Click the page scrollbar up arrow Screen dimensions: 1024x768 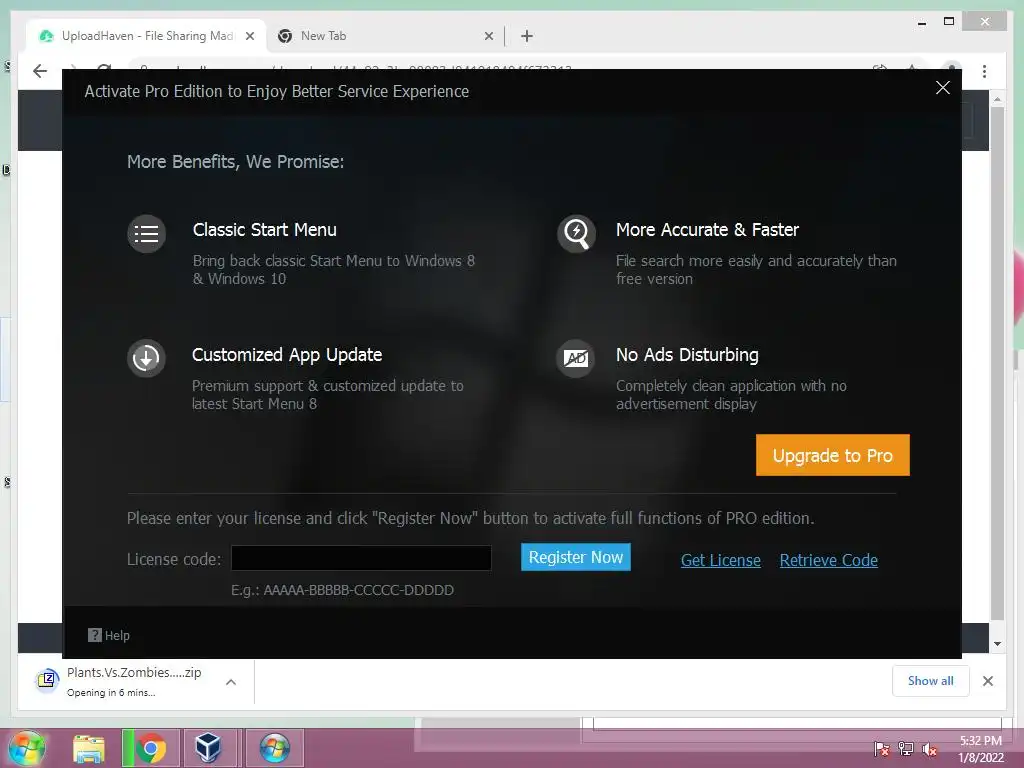point(997,99)
